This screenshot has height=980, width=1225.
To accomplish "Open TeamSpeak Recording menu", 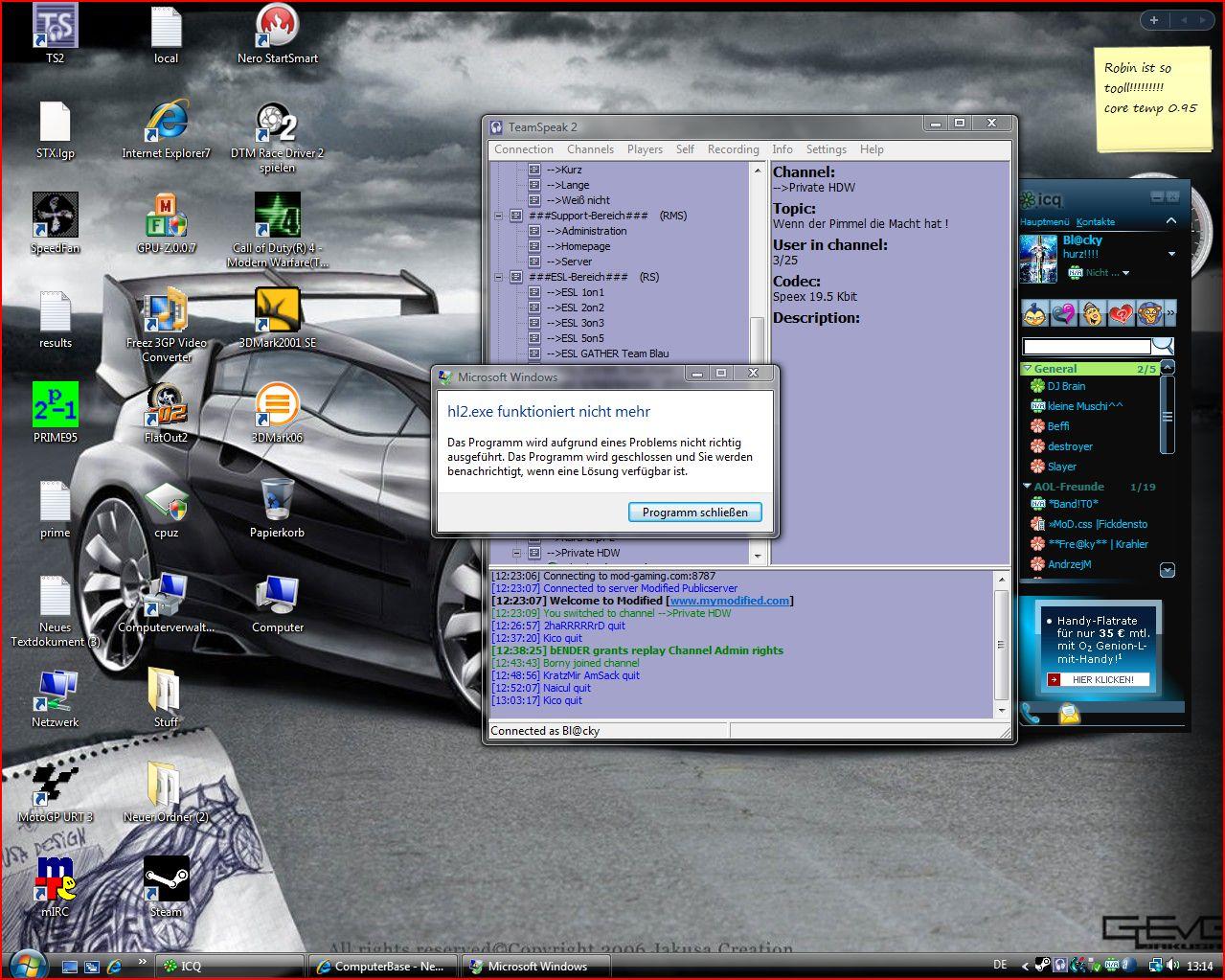I will tap(733, 149).
